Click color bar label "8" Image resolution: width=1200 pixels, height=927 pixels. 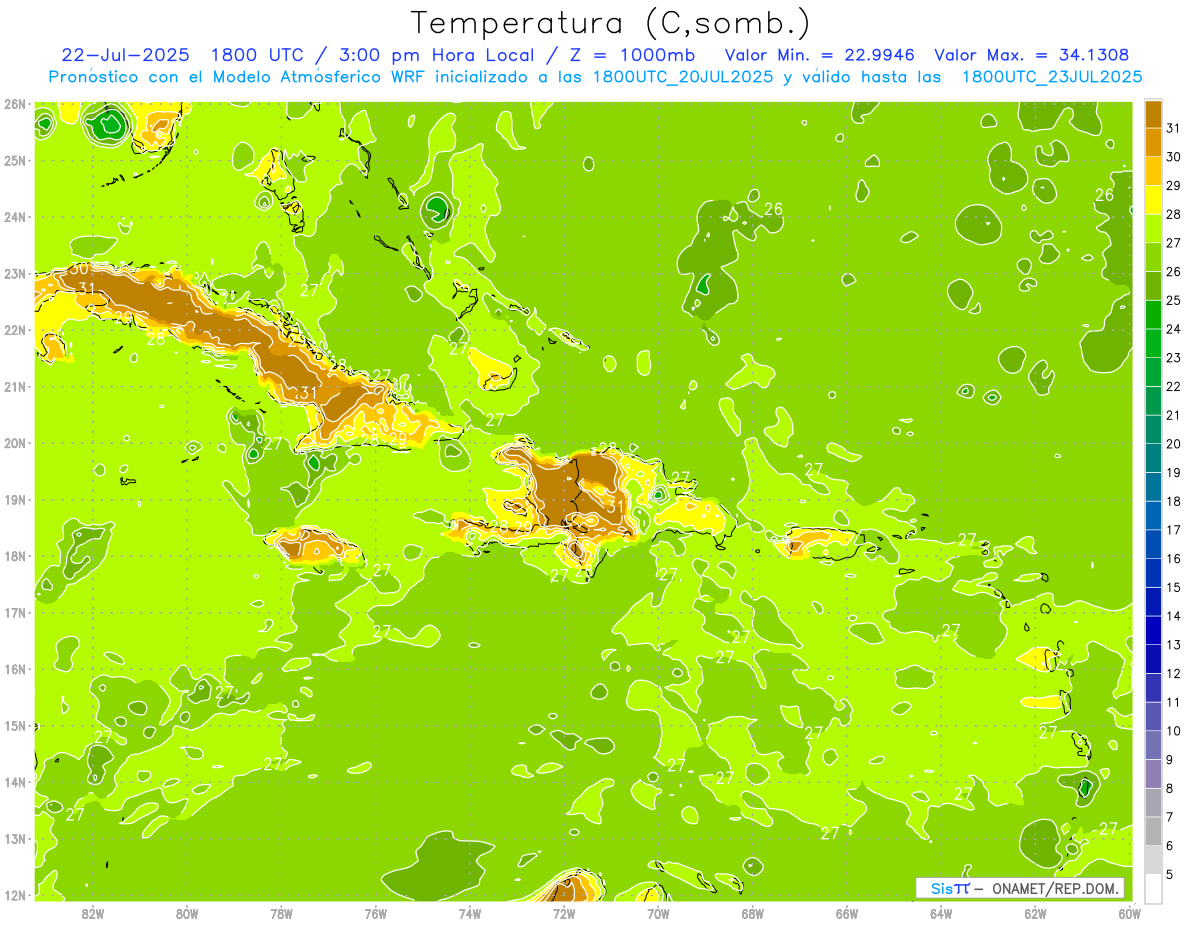[x=1170, y=788]
